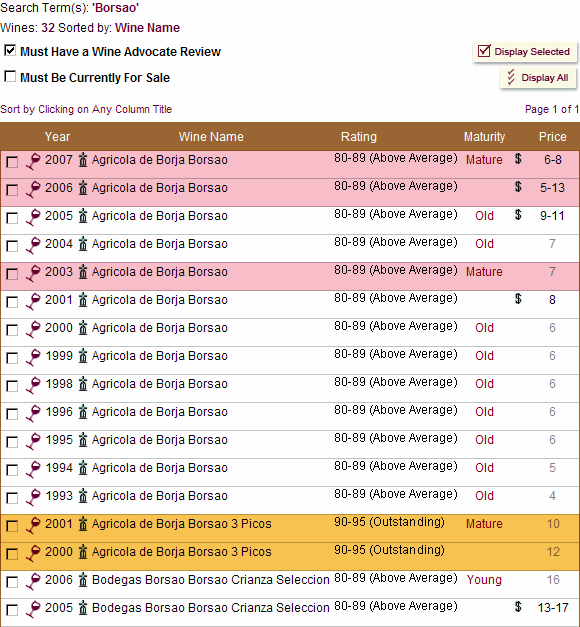The image size is (580, 627).
Task: Click dollar sign icon in 2005 Agricola Borsao row
Action: click(x=518, y=215)
